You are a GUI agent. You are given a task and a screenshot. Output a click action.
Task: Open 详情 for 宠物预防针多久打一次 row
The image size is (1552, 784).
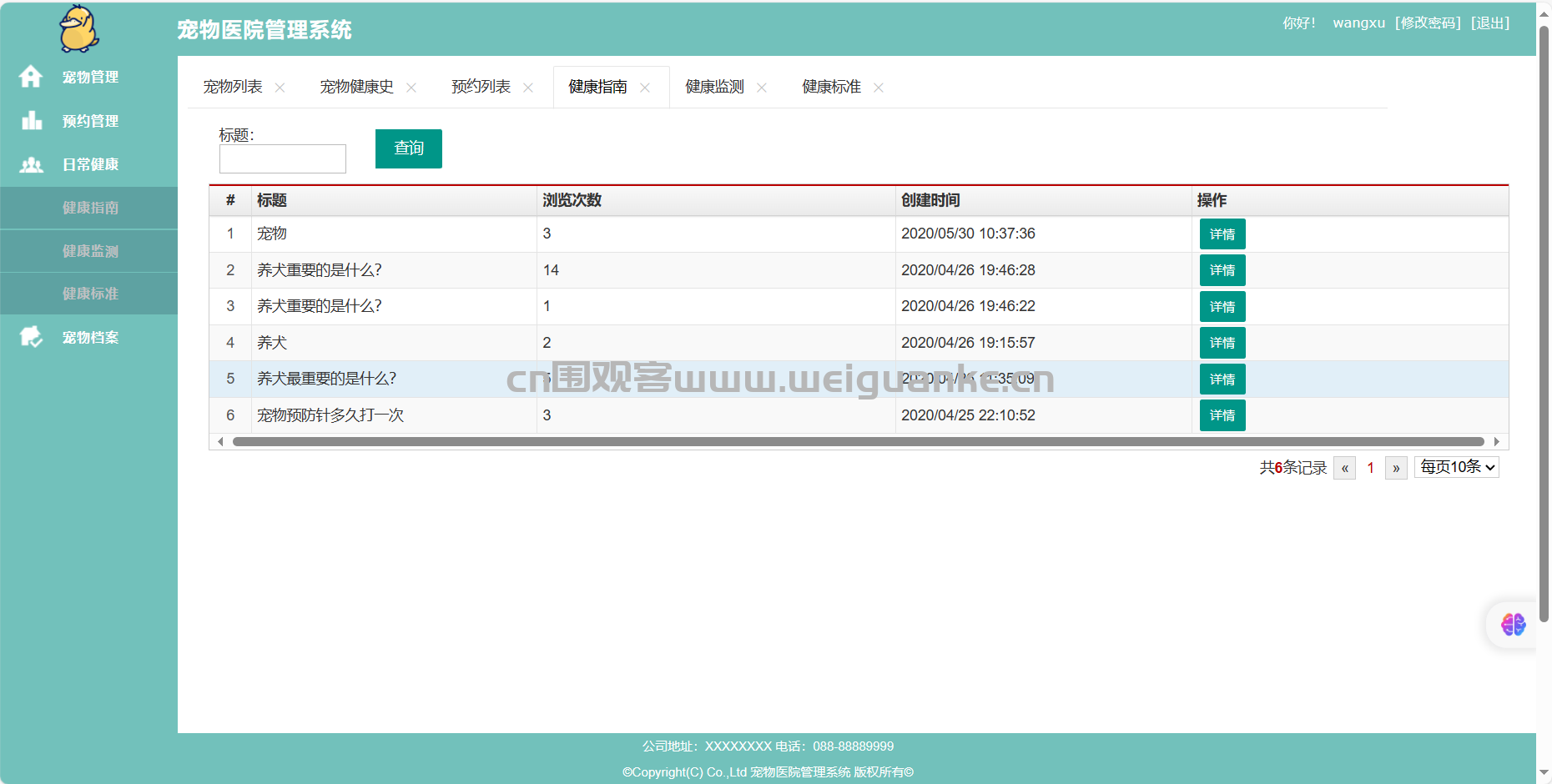(x=1222, y=415)
